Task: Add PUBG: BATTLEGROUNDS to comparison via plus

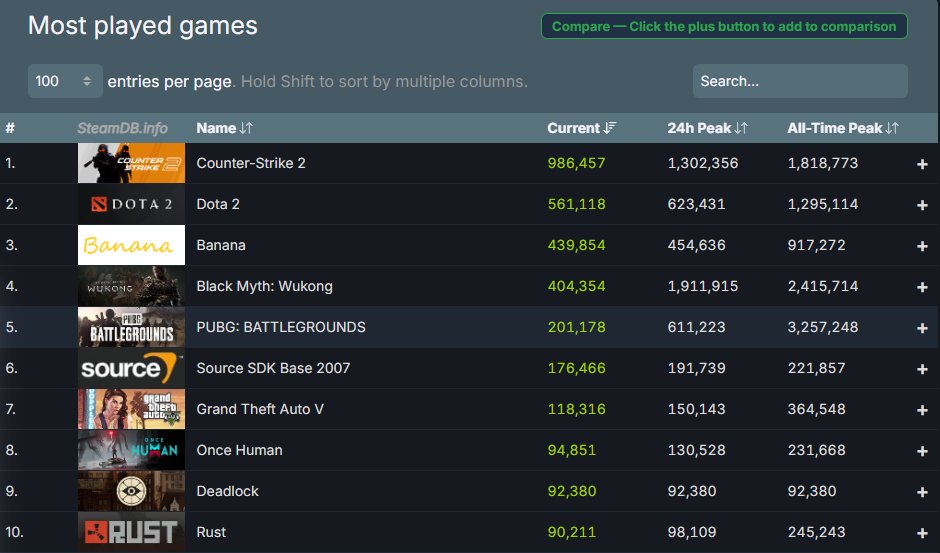Action: click(x=922, y=328)
